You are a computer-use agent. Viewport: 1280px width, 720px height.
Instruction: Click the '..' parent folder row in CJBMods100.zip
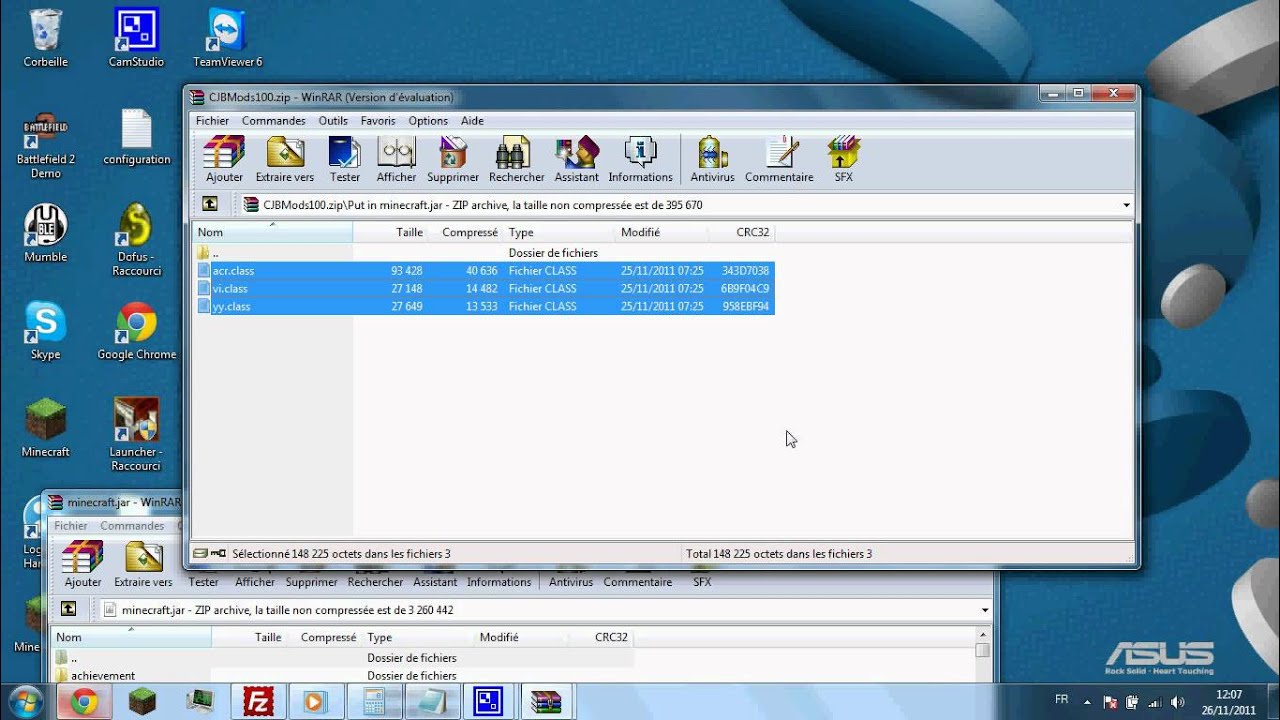click(x=484, y=253)
